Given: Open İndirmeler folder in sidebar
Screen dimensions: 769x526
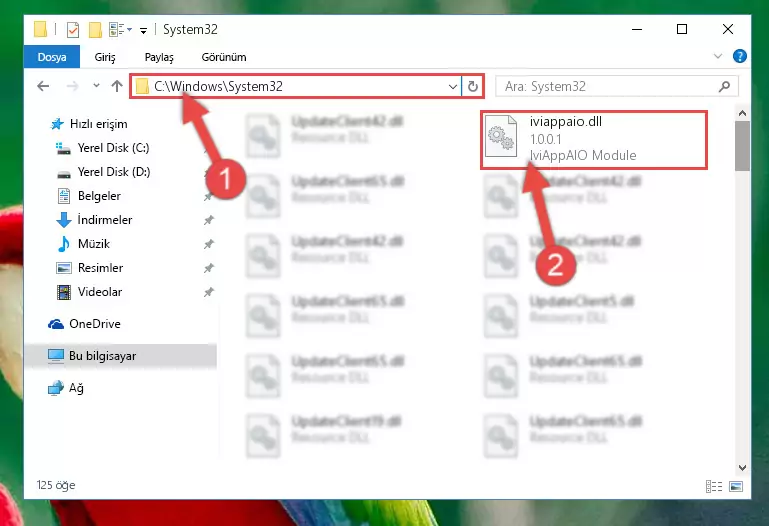Looking at the screenshot, I should point(94,220).
